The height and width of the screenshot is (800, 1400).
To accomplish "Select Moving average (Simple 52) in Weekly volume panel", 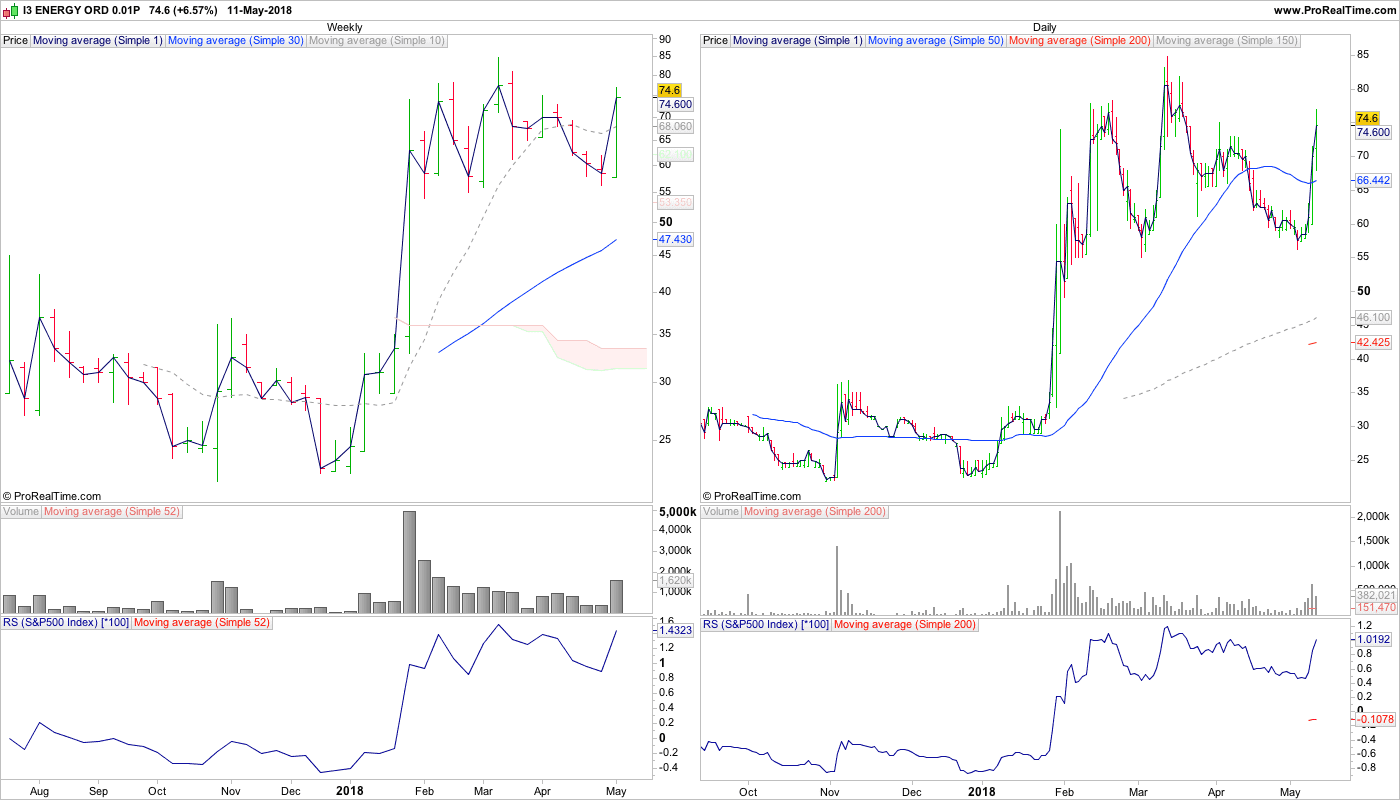I will pos(112,512).
